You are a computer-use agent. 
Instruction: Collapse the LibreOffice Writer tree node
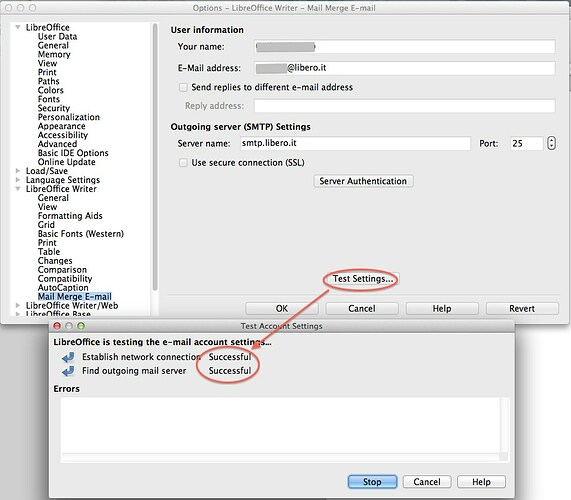[x=17, y=189]
